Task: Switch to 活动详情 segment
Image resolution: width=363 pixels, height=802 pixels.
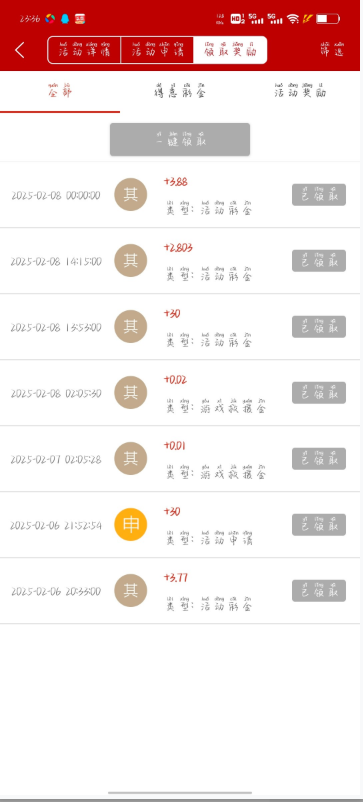Action: tap(84, 50)
